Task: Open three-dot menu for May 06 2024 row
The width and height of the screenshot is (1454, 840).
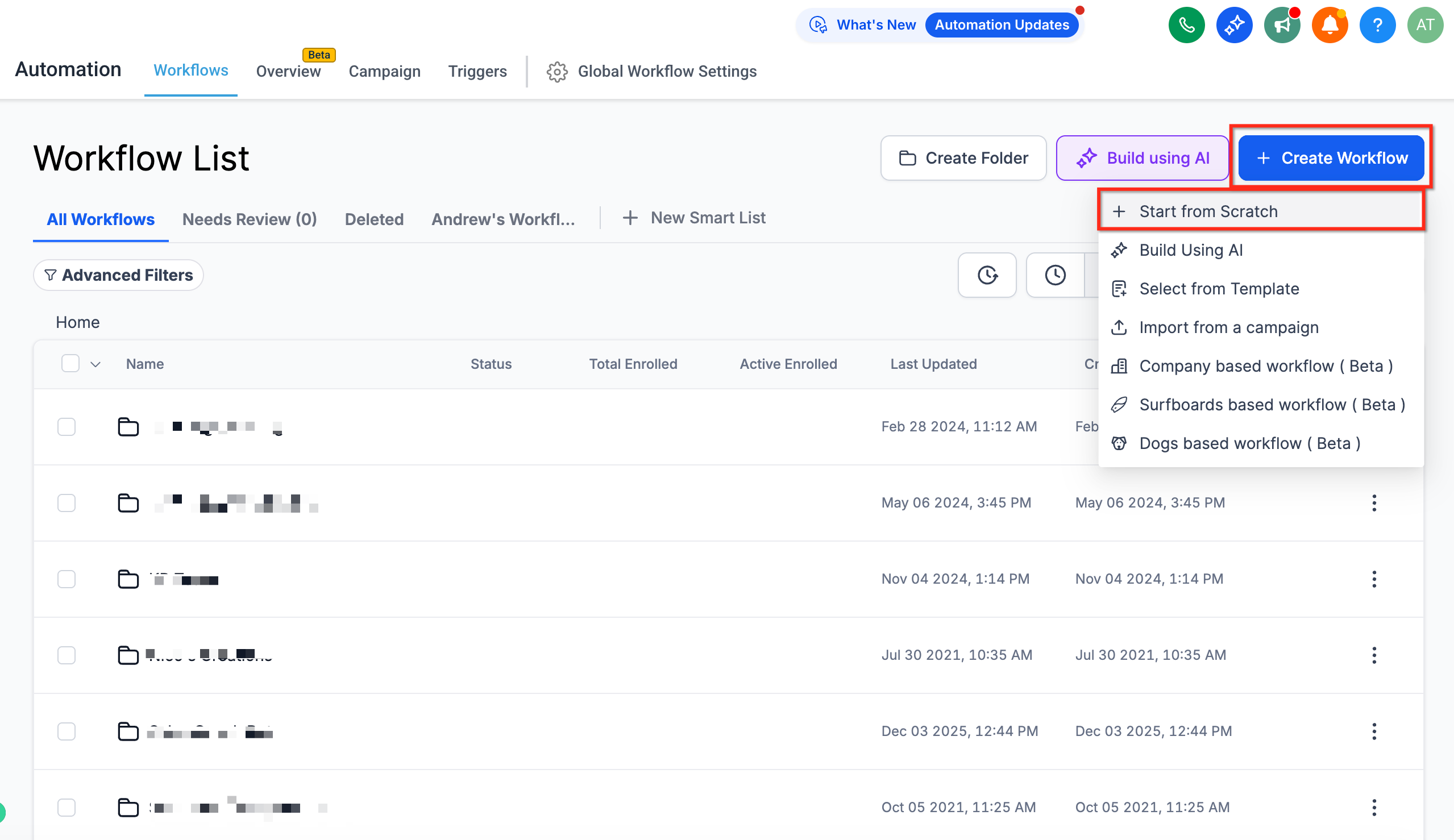Action: (x=1374, y=503)
